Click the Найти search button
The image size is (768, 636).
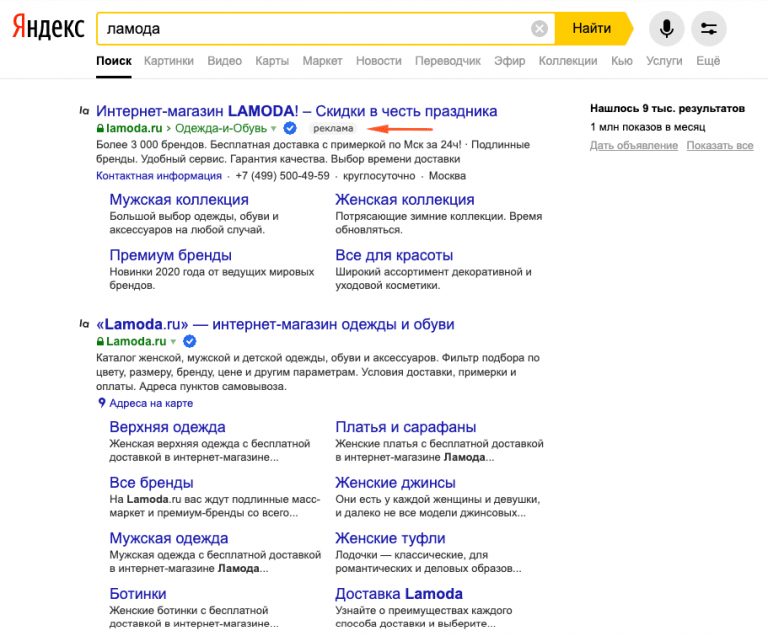coord(592,28)
